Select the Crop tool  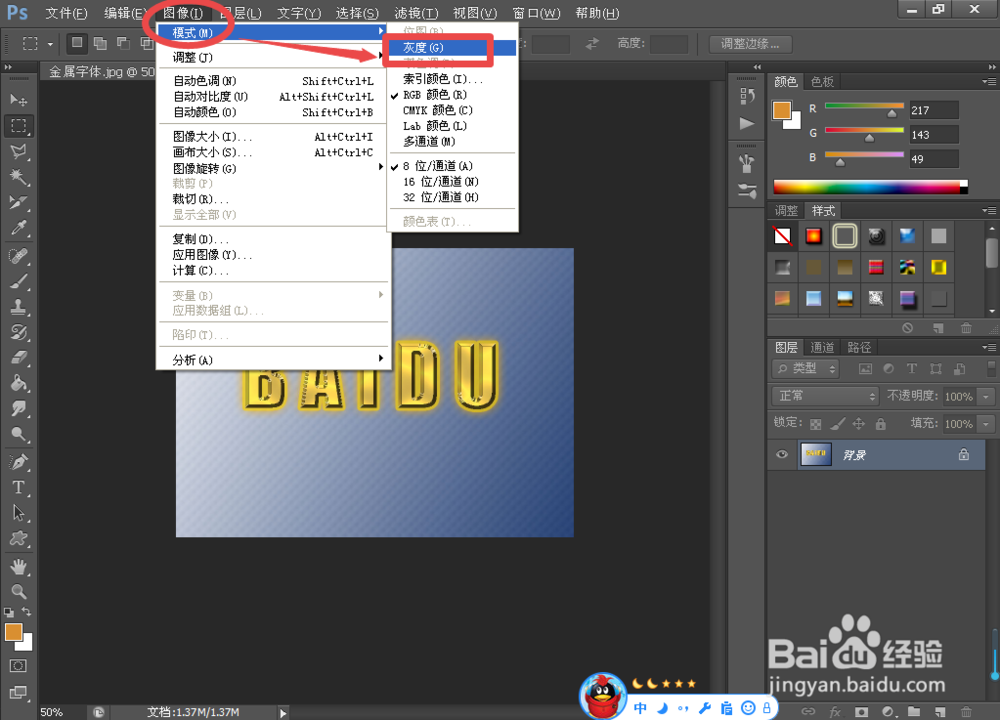tap(18, 202)
